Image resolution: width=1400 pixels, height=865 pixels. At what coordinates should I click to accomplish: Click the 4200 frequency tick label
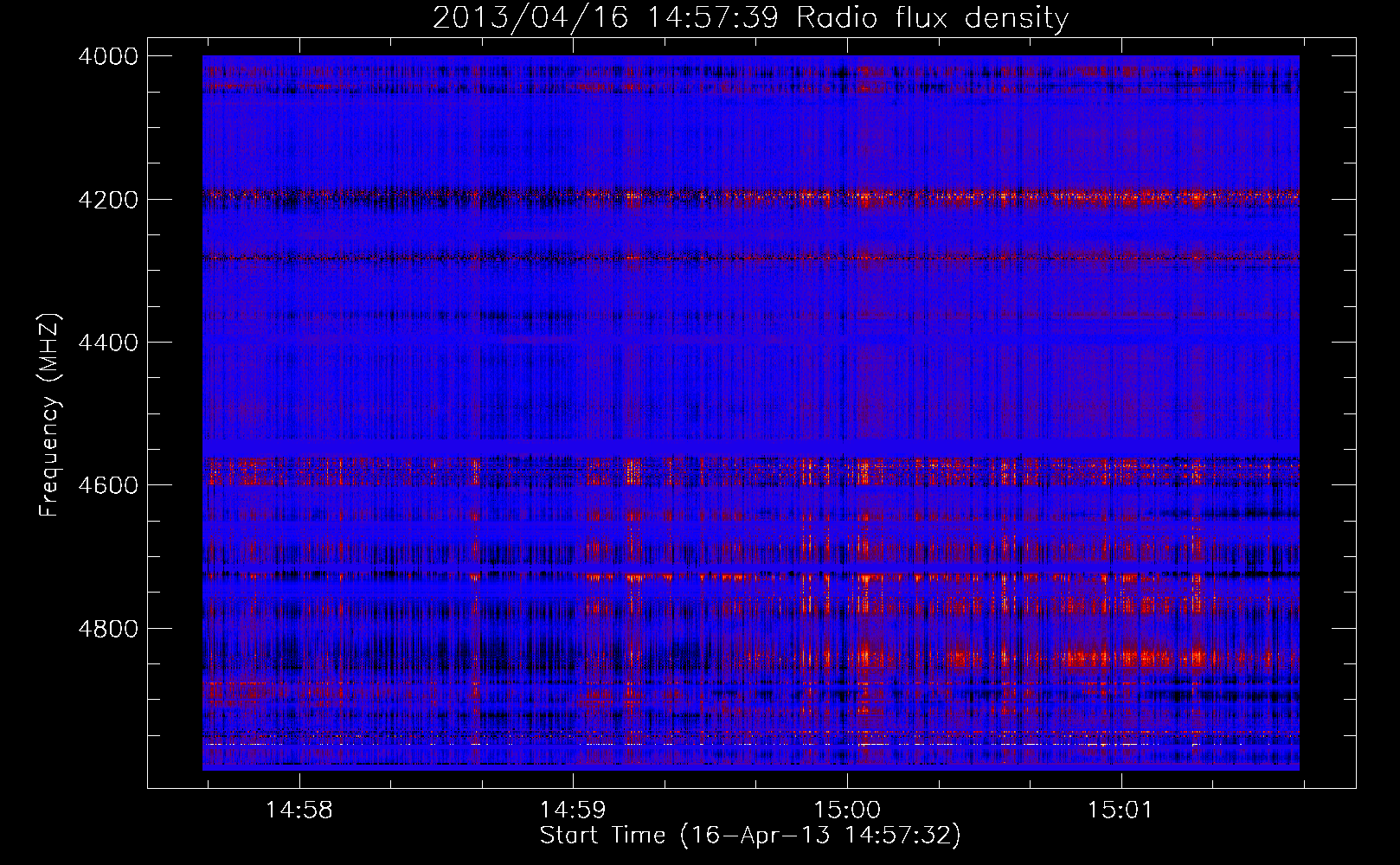point(108,200)
